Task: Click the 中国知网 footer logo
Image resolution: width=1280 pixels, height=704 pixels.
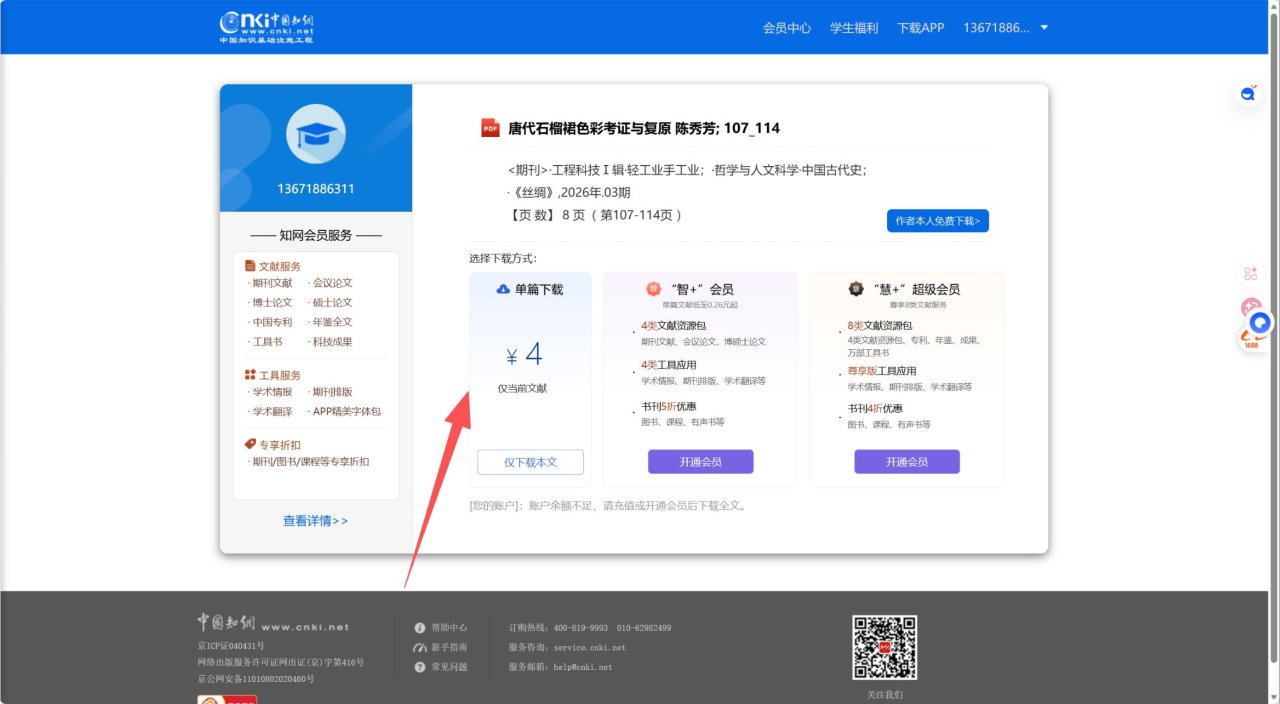Action: [273, 624]
